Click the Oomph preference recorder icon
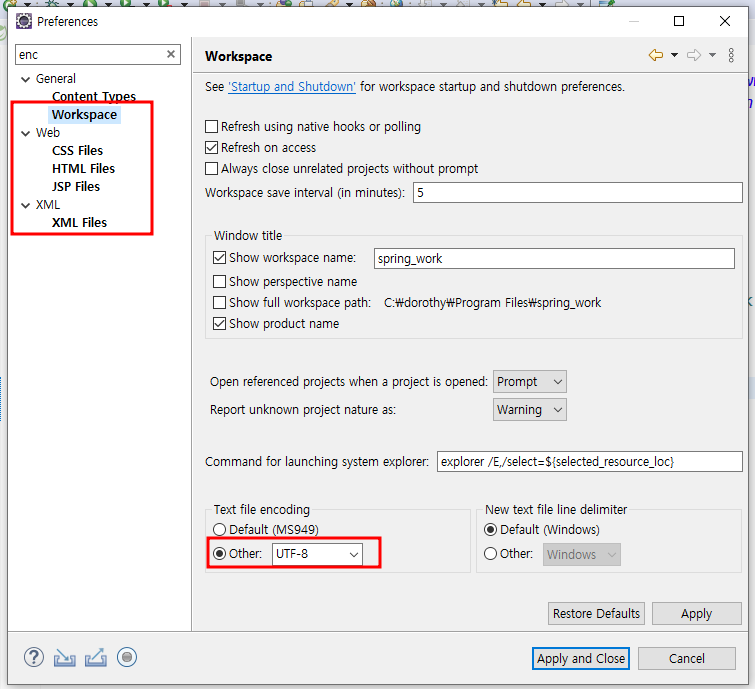Image resolution: width=755 pixels, height=689 pixels. point(127,657)
